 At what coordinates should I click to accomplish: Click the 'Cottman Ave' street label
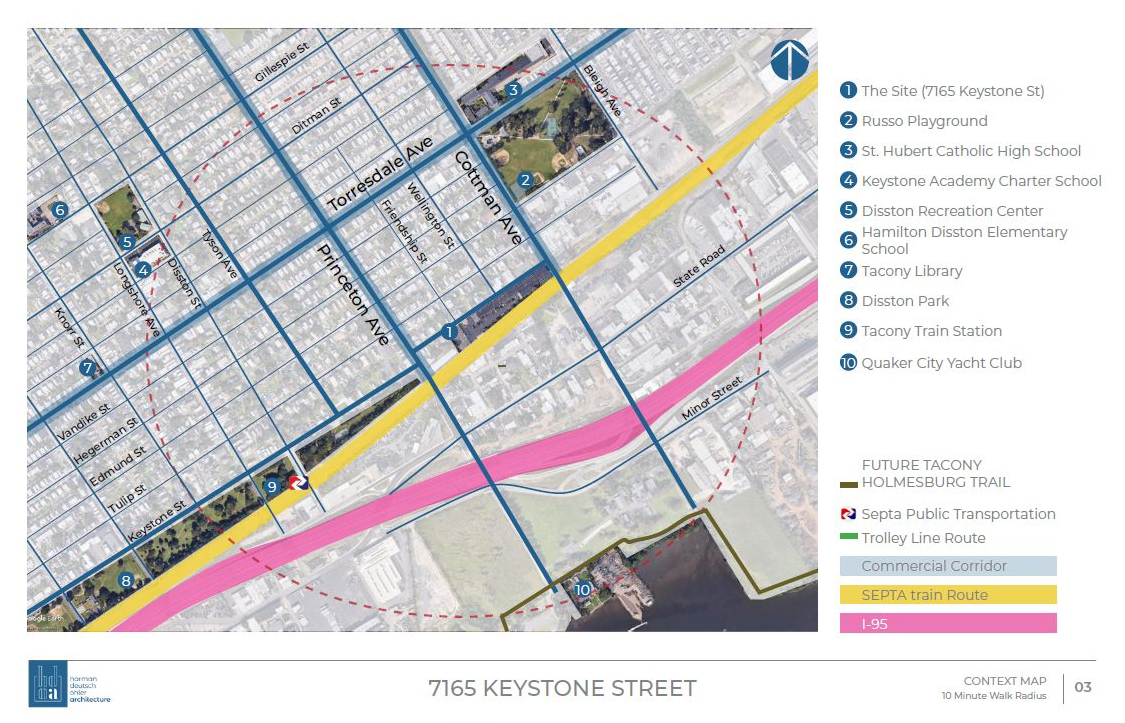coord(488,198)
